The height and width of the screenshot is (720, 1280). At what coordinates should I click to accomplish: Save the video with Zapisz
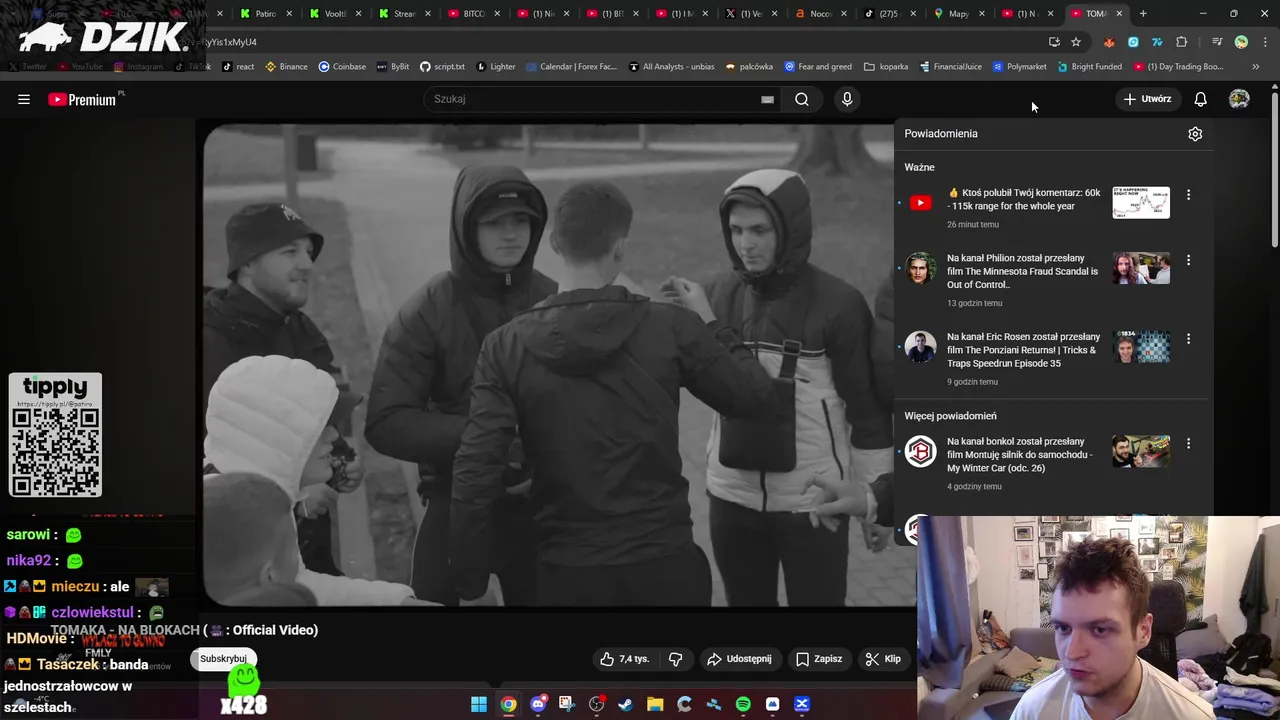pos(819,659)
